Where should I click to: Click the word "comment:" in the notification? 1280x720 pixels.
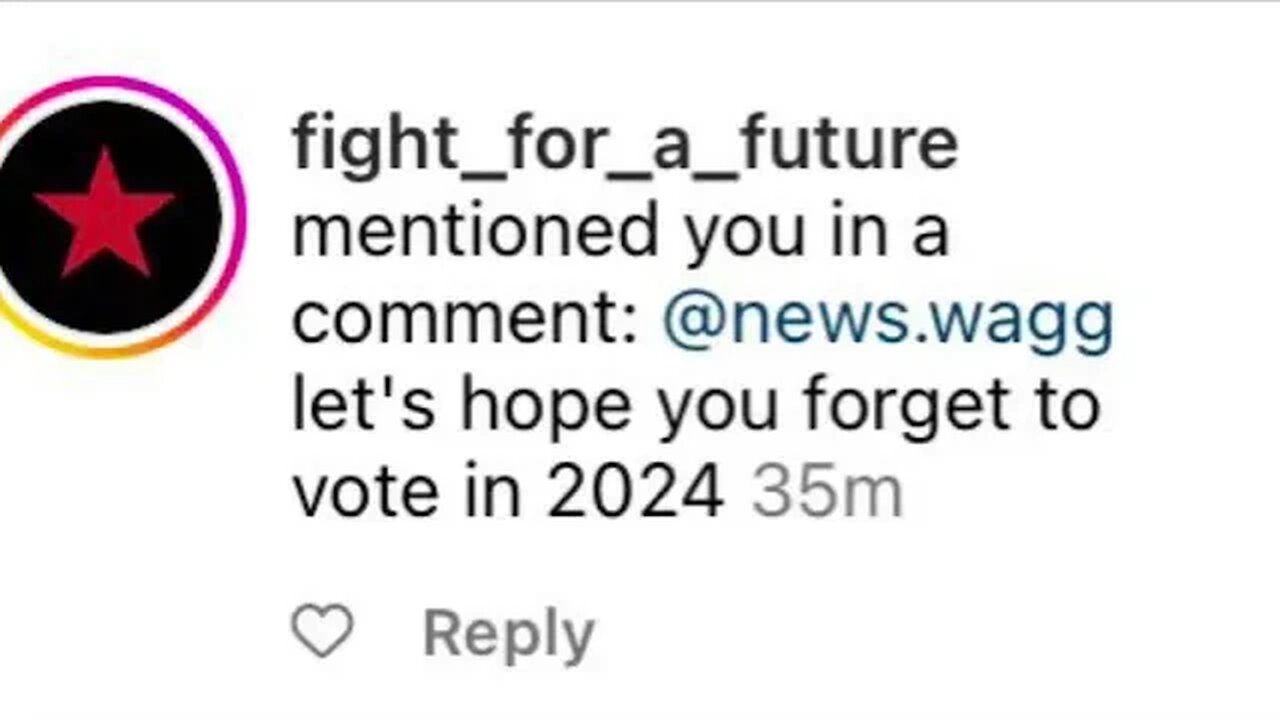(466, 320)
